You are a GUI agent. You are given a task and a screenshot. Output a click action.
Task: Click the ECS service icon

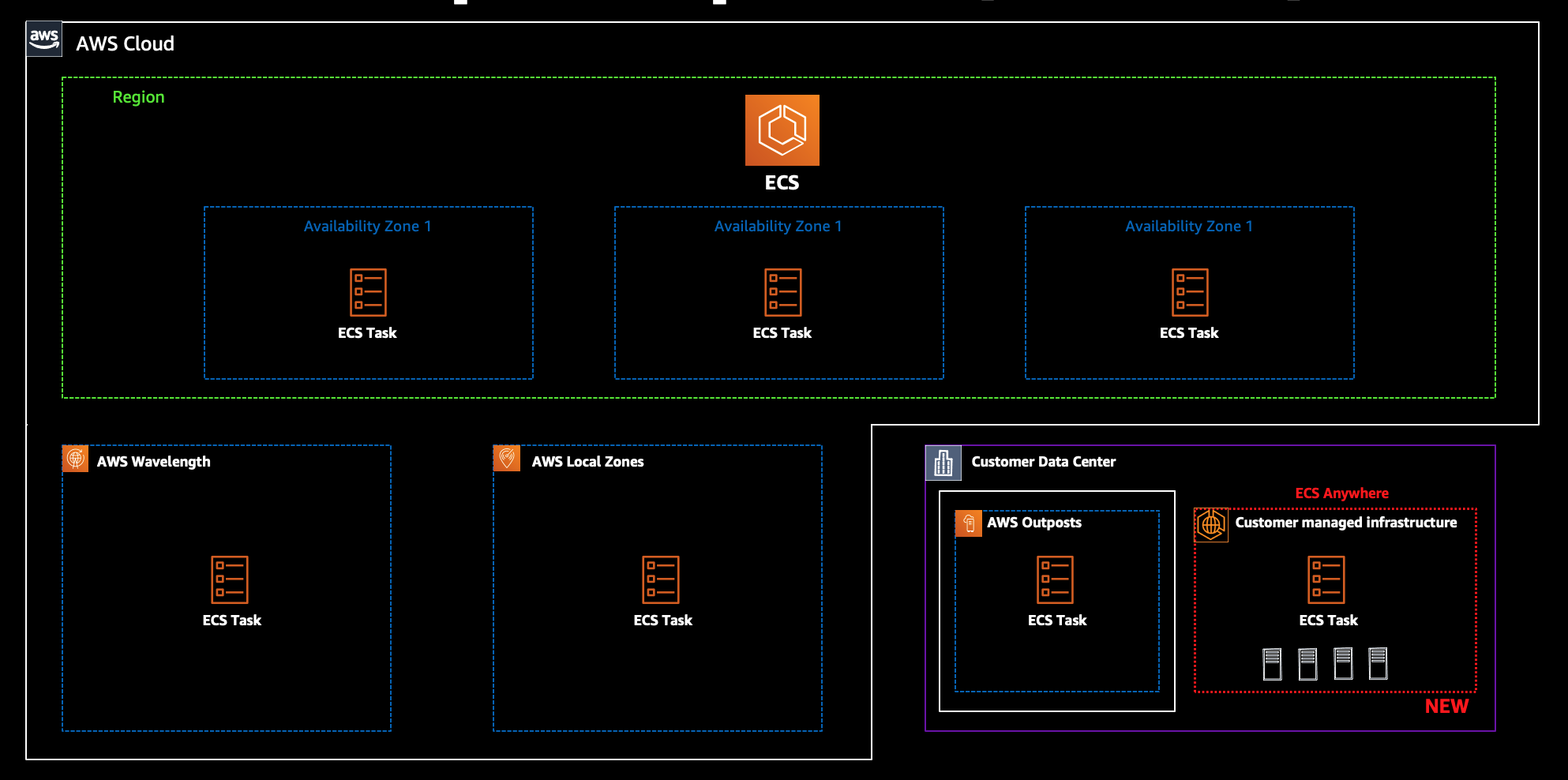[782, 129]
